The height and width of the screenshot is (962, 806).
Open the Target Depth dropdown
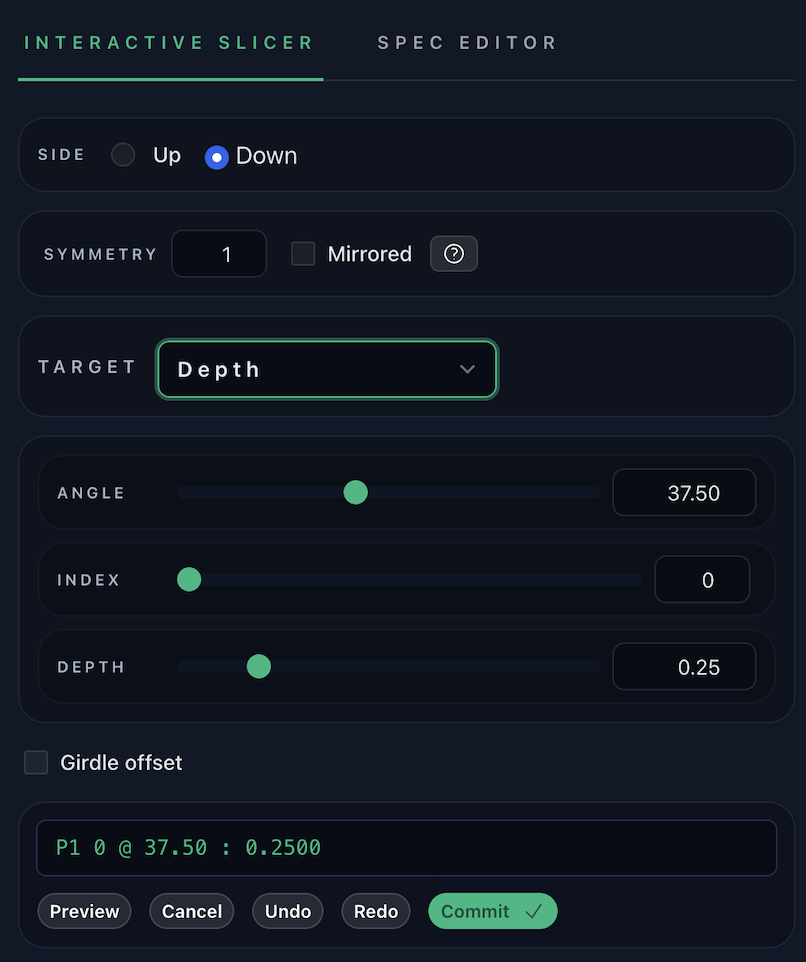pyautogui.click(x=326, y=369)
